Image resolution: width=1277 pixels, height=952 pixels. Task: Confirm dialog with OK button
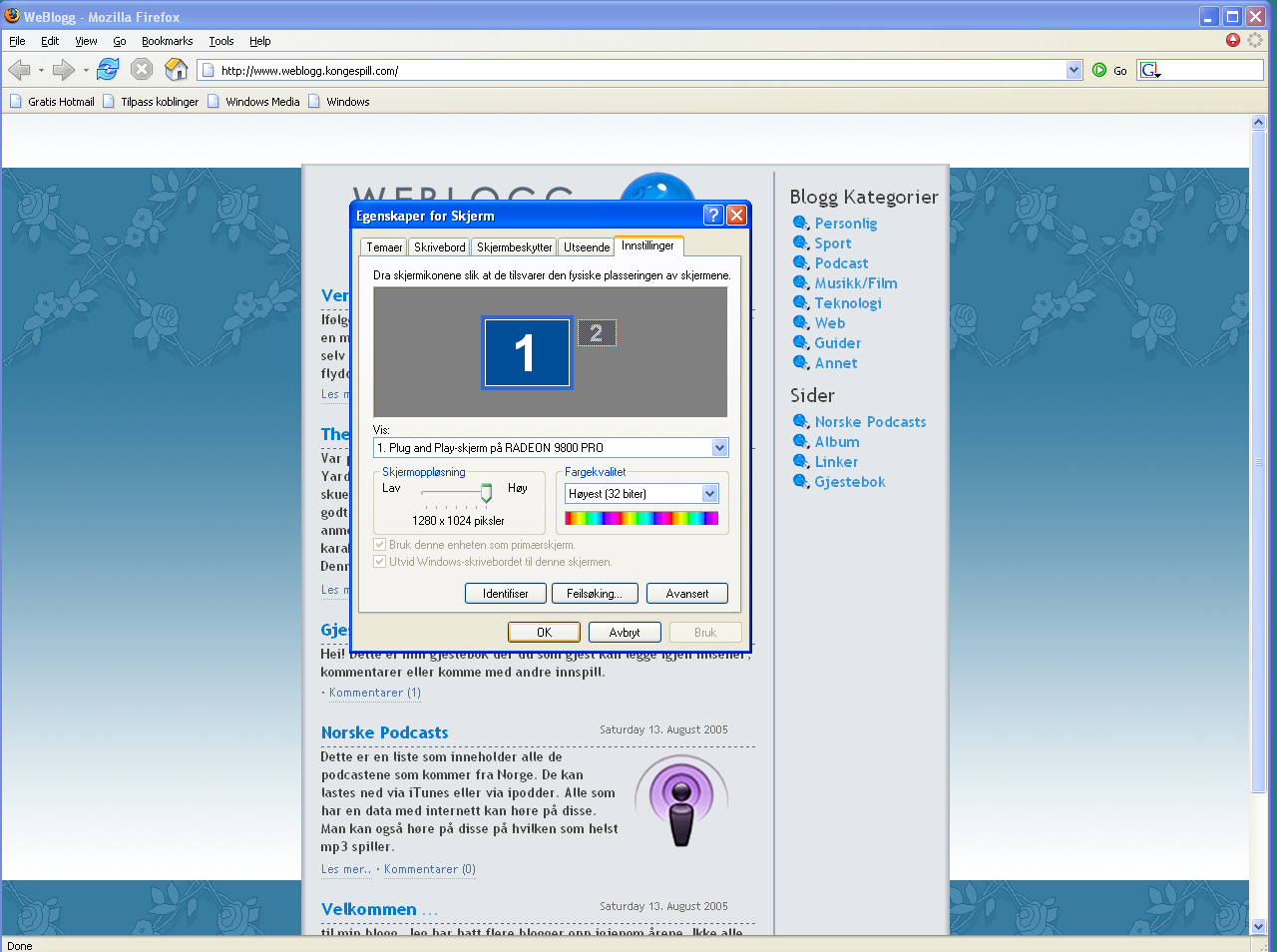[x=545, y=632]
